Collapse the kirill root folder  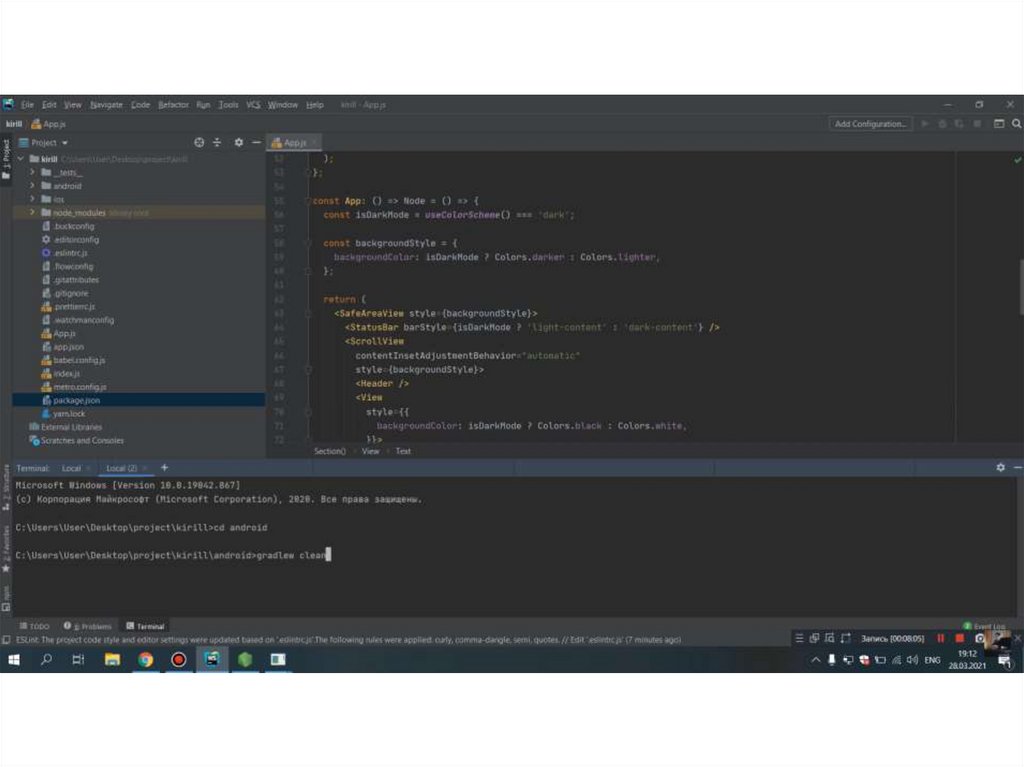pos(21,159)
